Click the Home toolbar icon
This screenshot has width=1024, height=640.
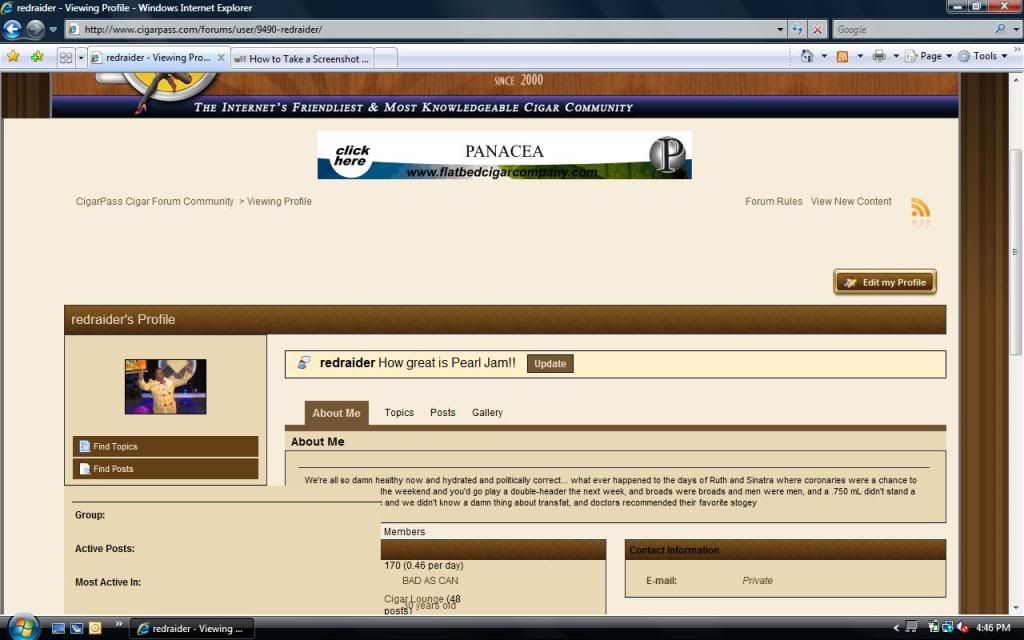click(x=807, y=56)
